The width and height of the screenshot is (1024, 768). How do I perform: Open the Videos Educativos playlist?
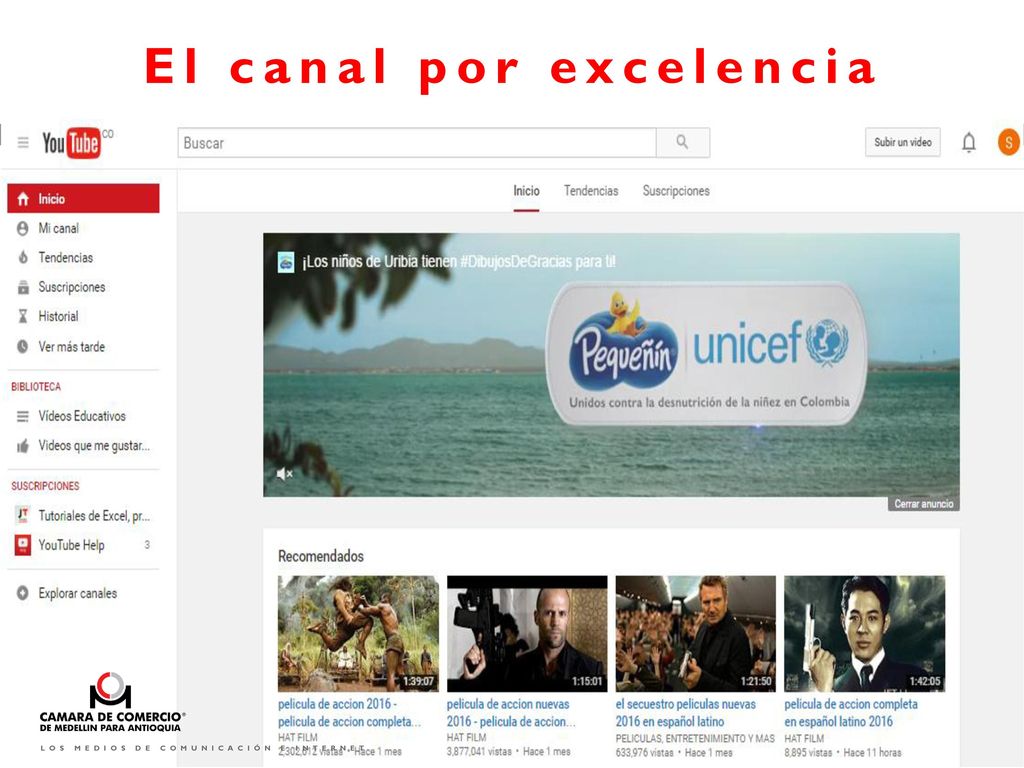[x=83, y=416]
